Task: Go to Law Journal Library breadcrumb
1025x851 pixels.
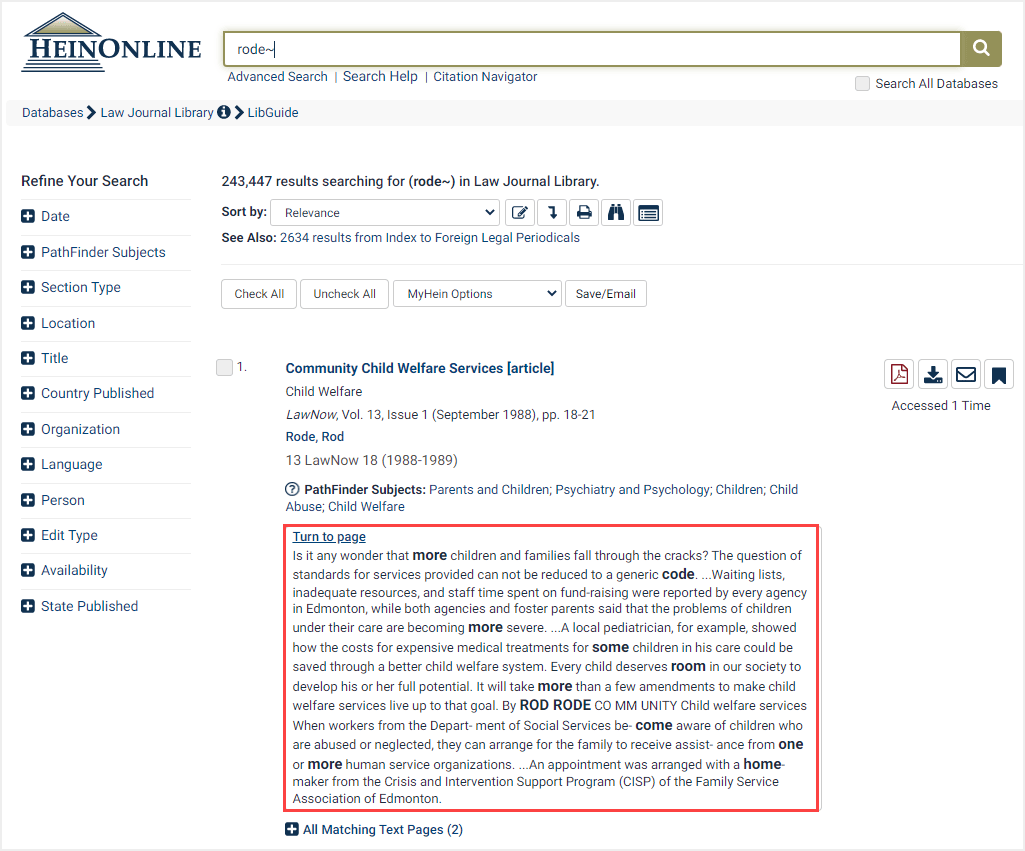Action: click(x=157, y=112)
